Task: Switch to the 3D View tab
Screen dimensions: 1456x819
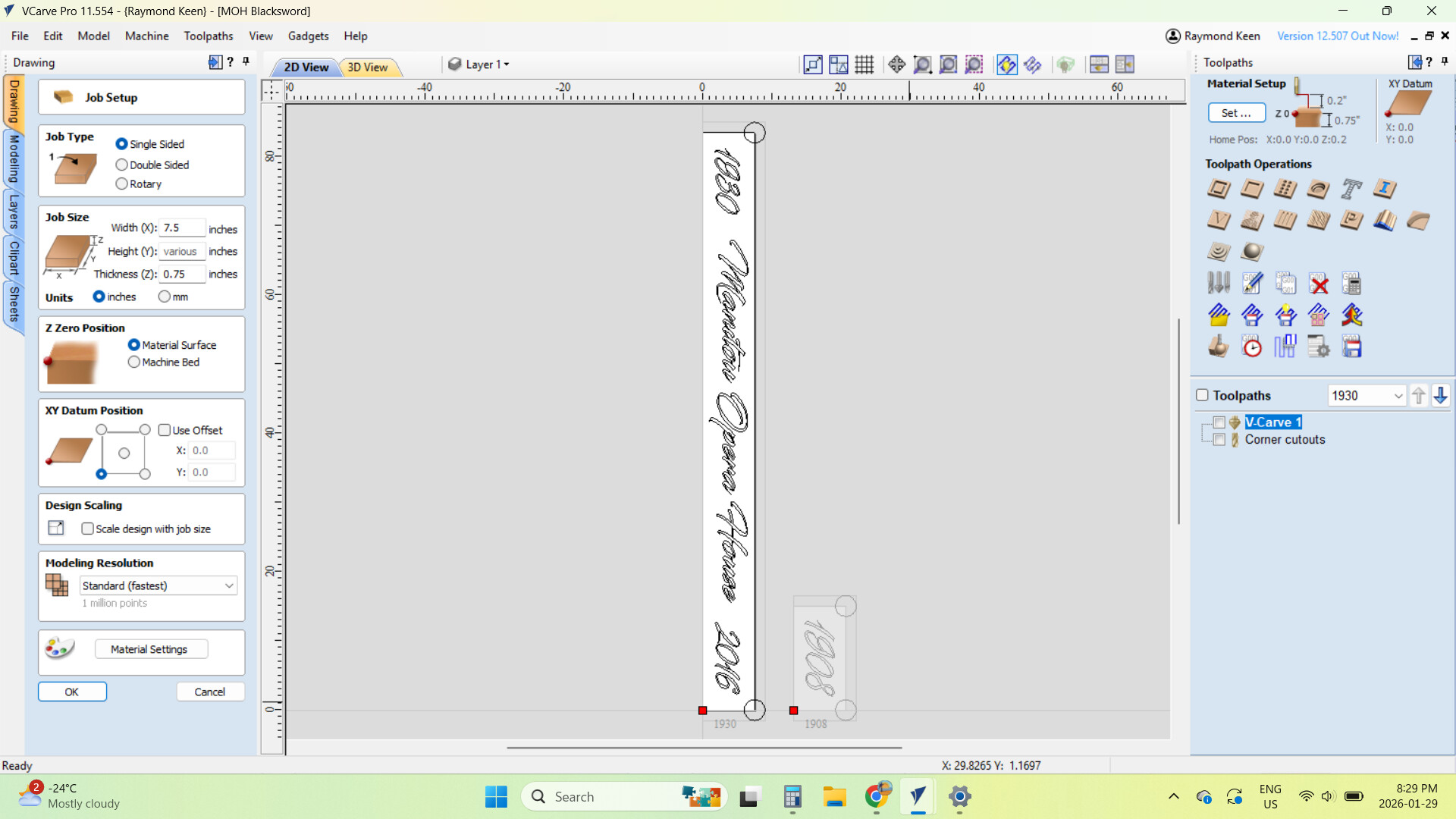Action: [367, 67]
